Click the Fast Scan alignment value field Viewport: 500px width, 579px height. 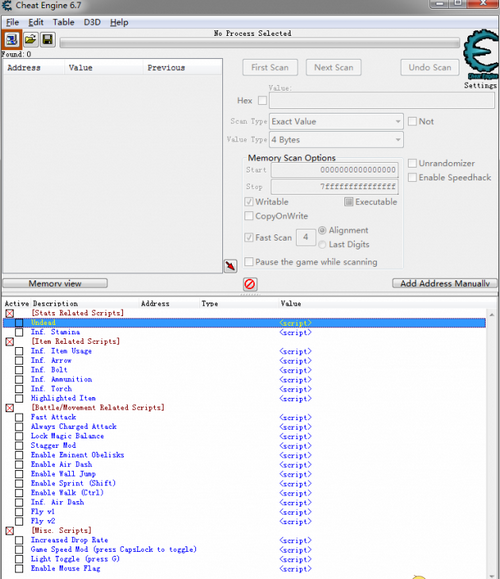click(306, 237)
